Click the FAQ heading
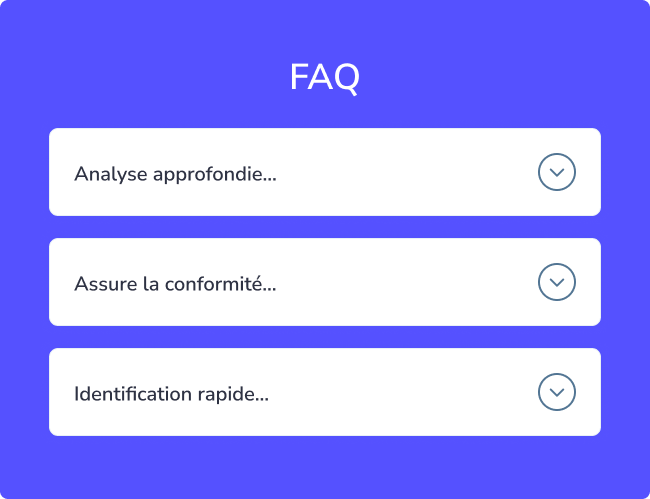The height and width of the screenshot is (499, 650). (x=324, y=77)
